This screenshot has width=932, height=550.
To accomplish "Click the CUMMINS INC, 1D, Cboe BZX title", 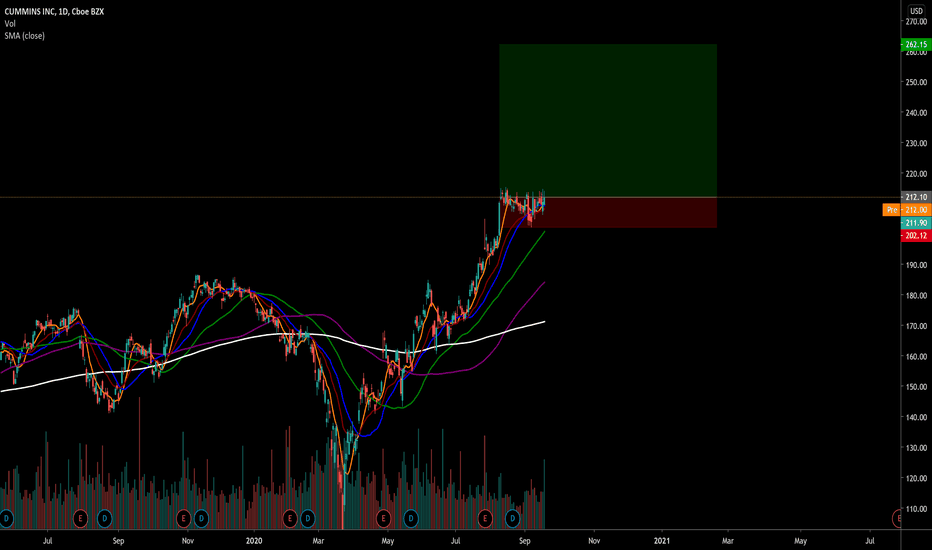I will pyautogui.click(x=54, y=11).
